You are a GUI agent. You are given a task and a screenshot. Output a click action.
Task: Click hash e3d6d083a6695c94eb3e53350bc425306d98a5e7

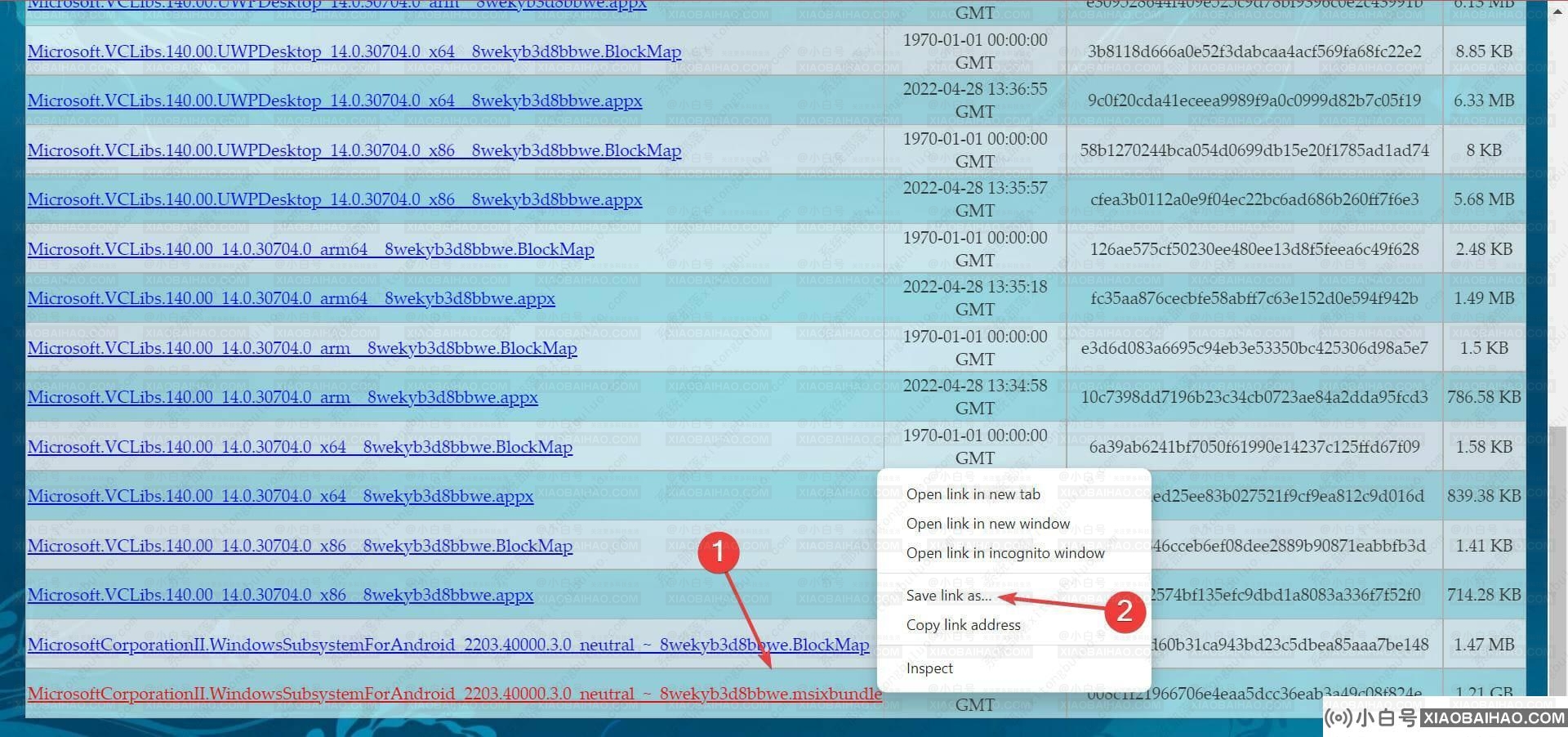click(1254, 348)
